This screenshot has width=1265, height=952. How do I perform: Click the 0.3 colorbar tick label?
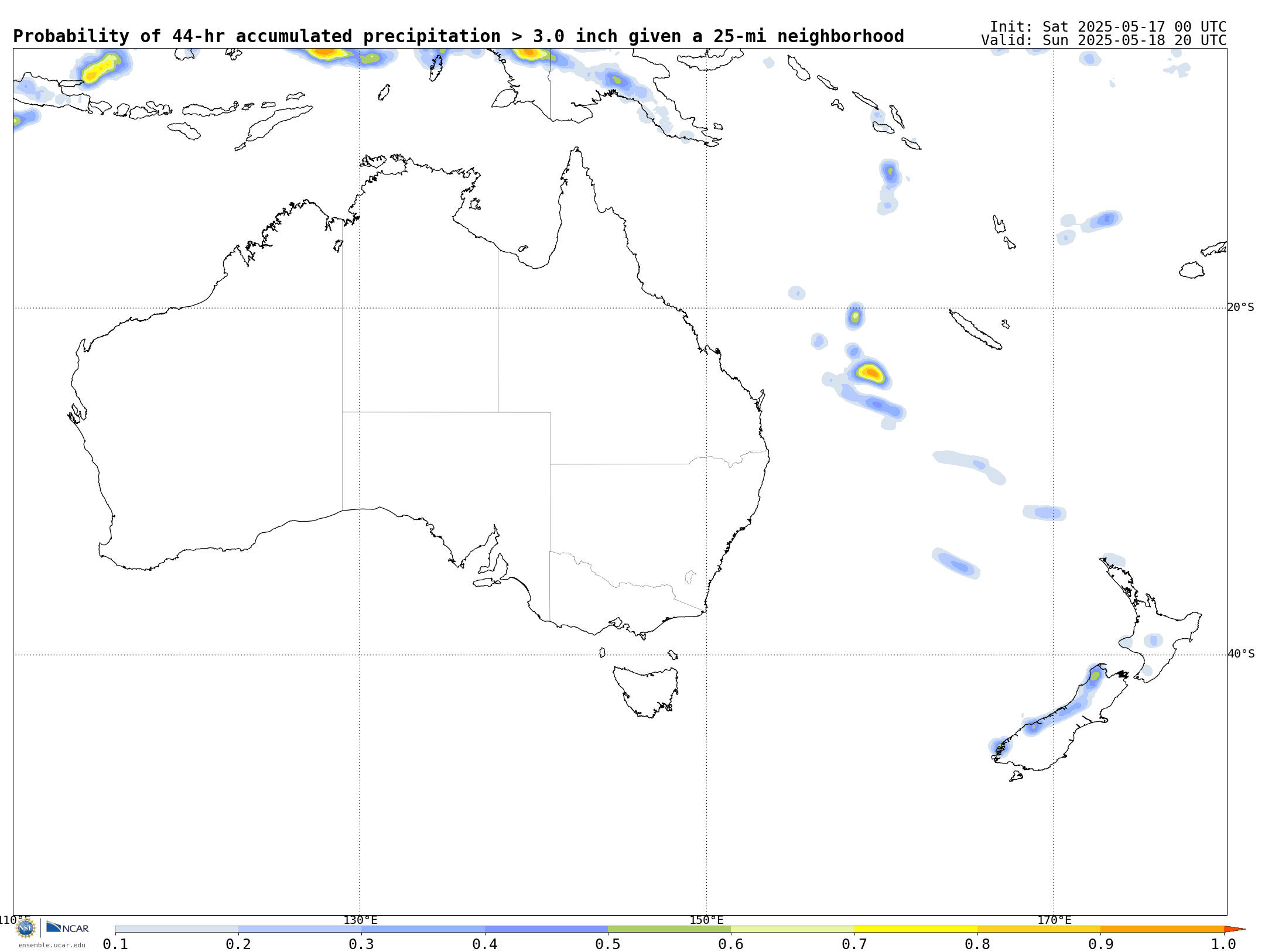pyautogui.click(x=361, y=944)
